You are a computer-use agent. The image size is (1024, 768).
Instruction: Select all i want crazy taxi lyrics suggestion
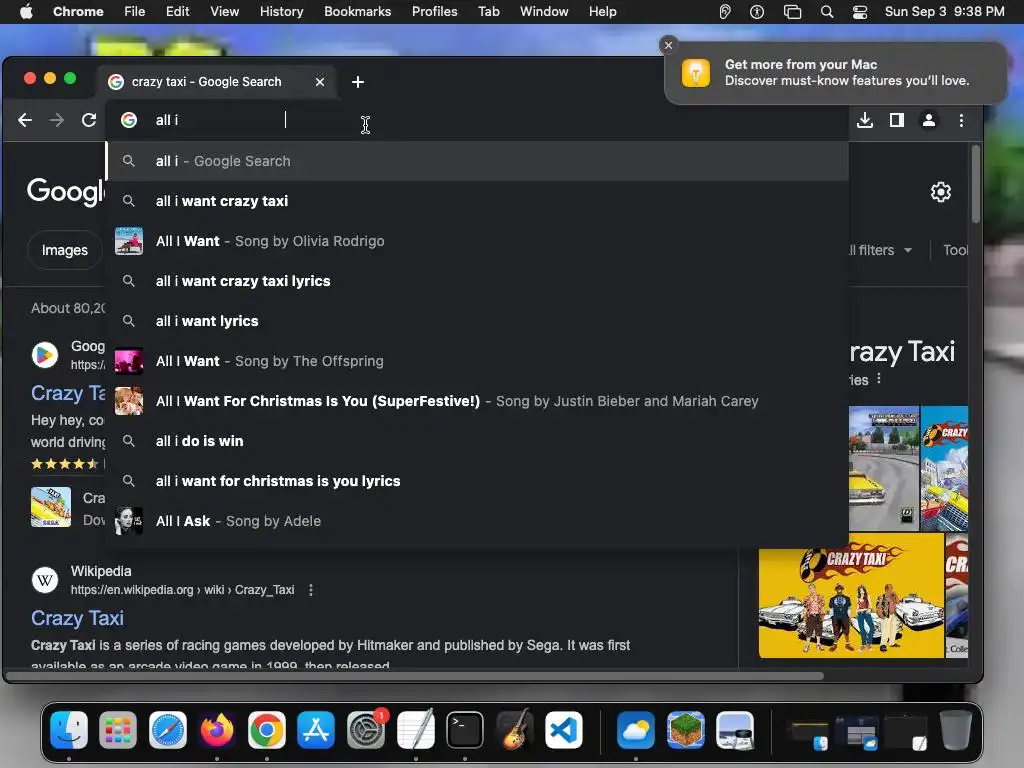tap(478, 281)
